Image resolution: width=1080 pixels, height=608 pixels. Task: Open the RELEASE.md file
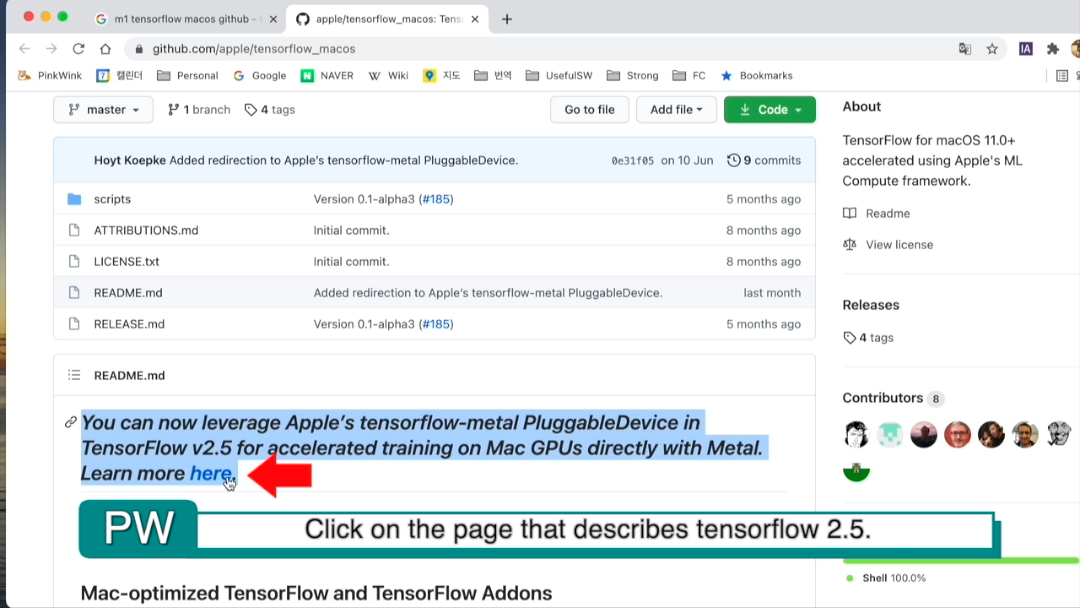pyautogui.click(x=129, y=324)
